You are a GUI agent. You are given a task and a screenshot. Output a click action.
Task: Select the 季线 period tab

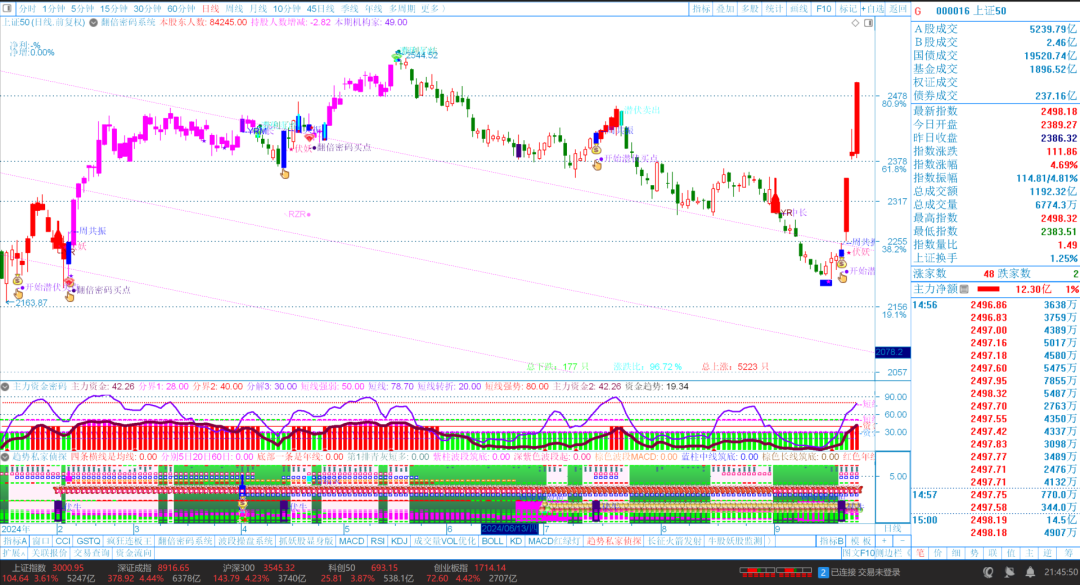click(350, 9)
